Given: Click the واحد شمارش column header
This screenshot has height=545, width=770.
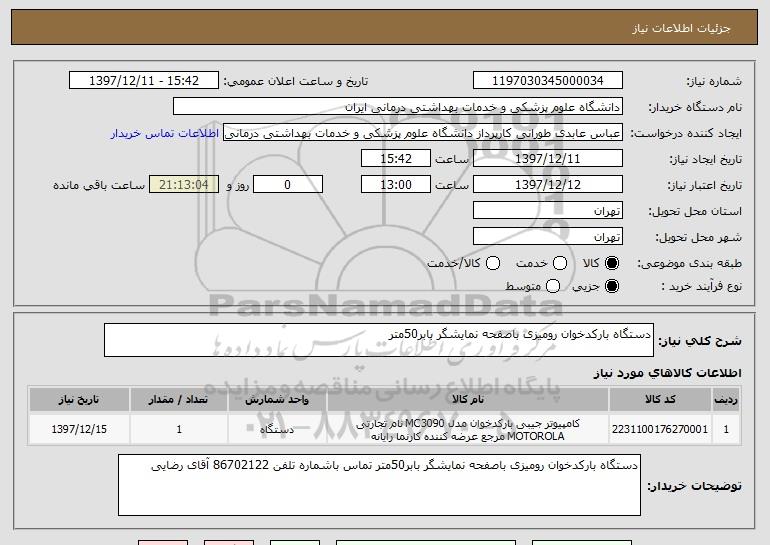Looking at the screenshot, I should click(277, 400).
